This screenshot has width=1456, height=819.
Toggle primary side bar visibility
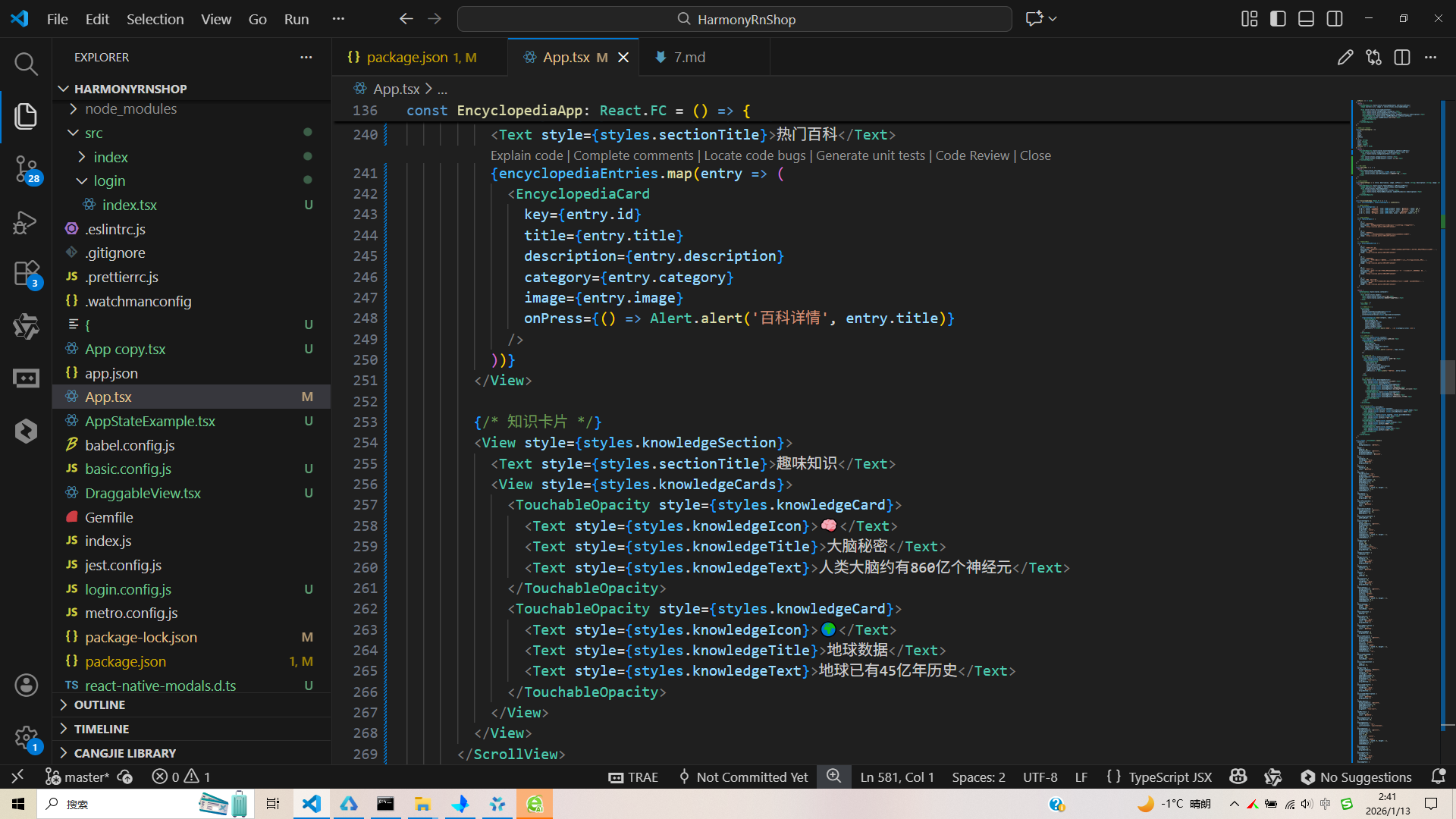[x=1278, y=19]
